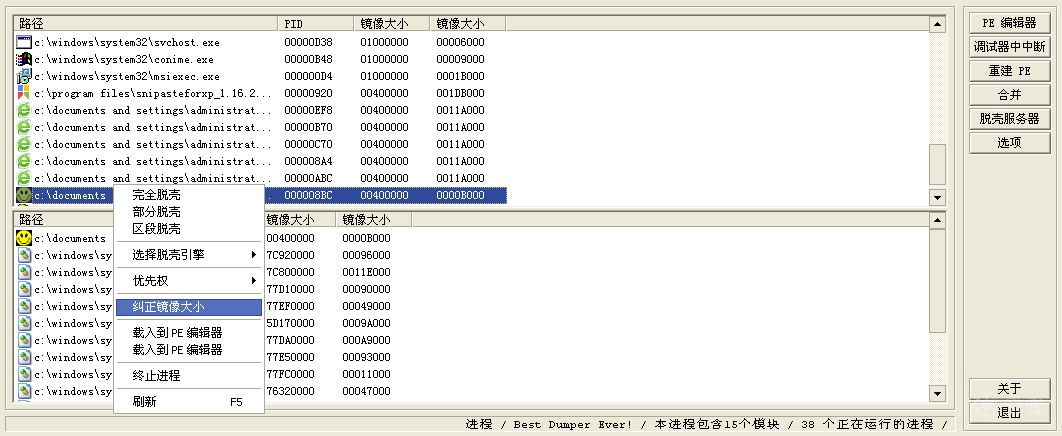Image resolution: width=1062 pixels, height=436 pixels.
Task: Click PID value 00000D38
Action: pyautogui.click(x=309, y=42)
